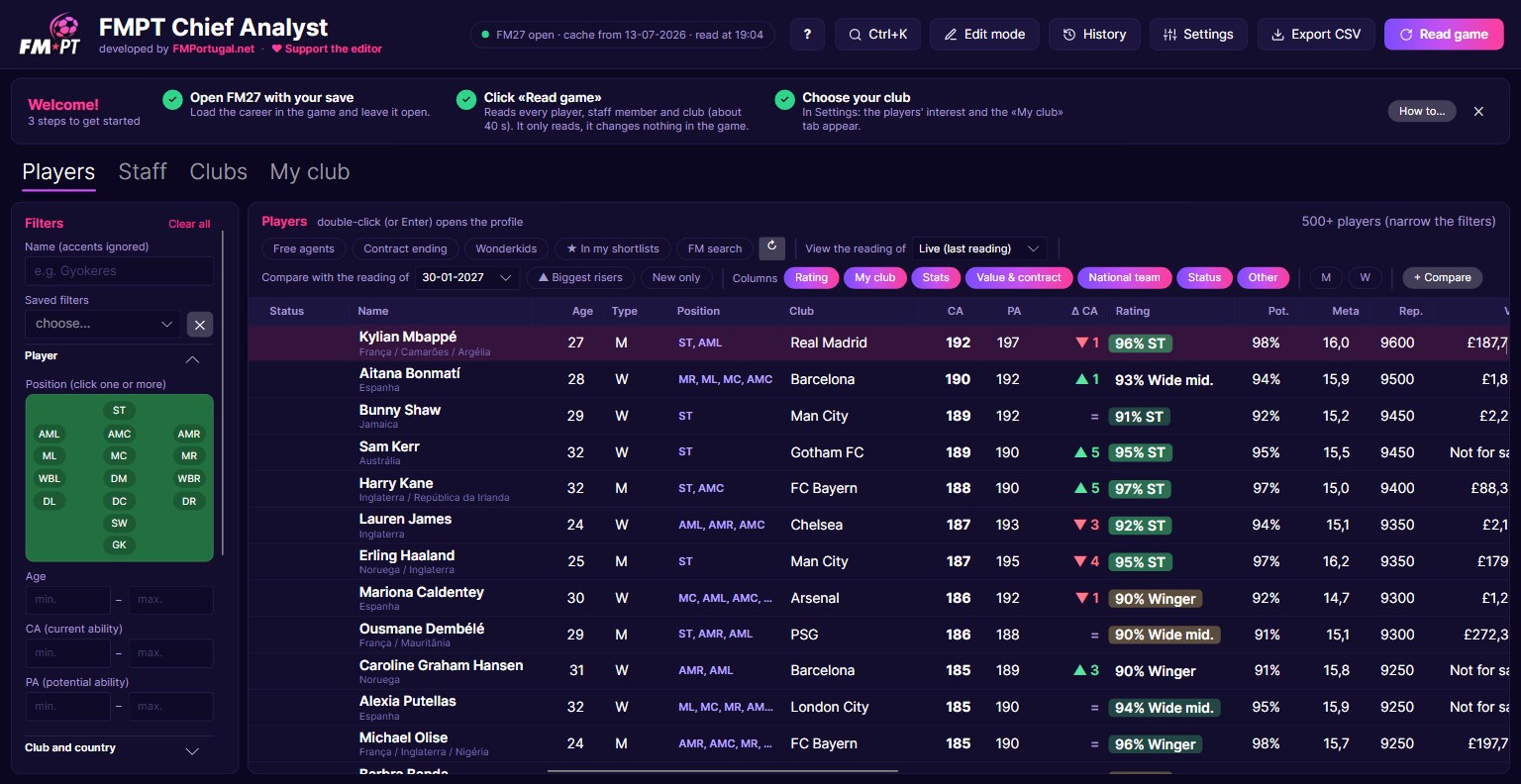Switch to the My club tab
The height and width of the screenshot is (784, 1521).
[x=310, y=172]
